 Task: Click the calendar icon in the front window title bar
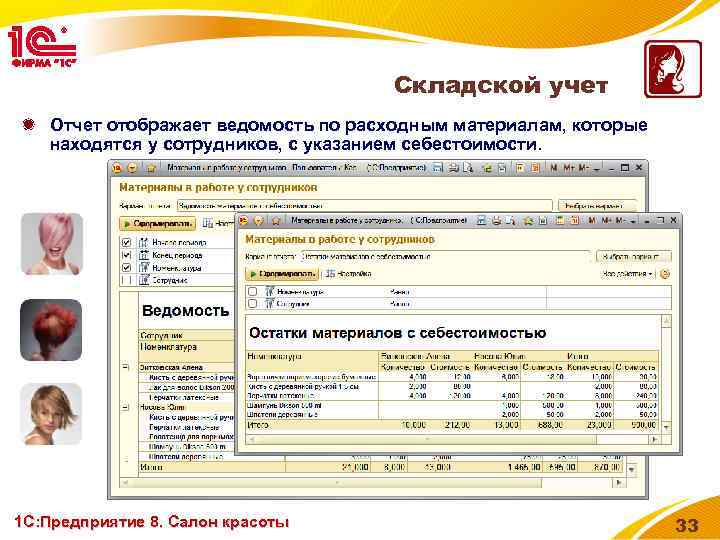coord(574,221)
